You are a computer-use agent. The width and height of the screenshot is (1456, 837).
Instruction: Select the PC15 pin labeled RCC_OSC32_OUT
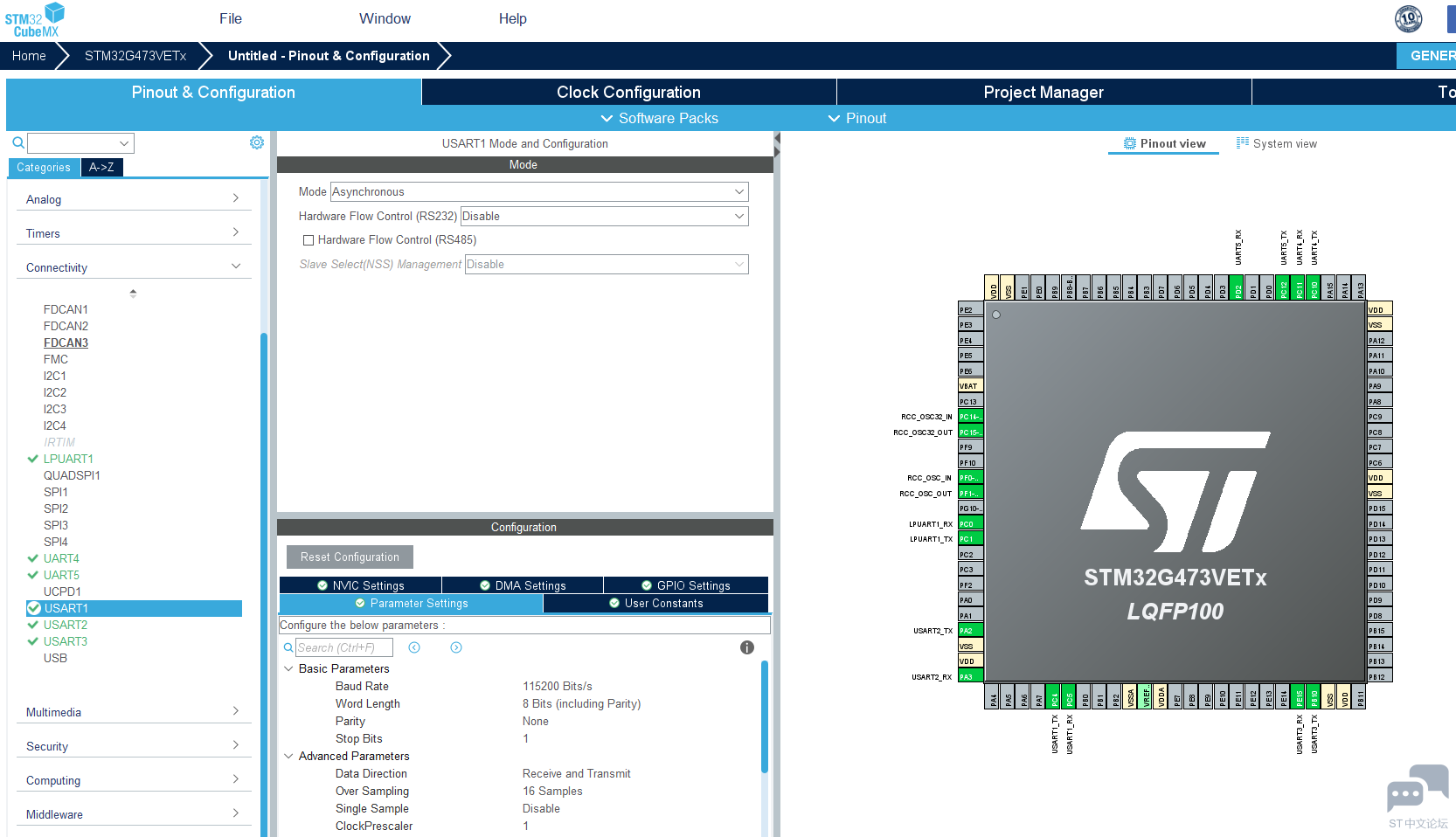pyautogui.click(x=971, y=432)
